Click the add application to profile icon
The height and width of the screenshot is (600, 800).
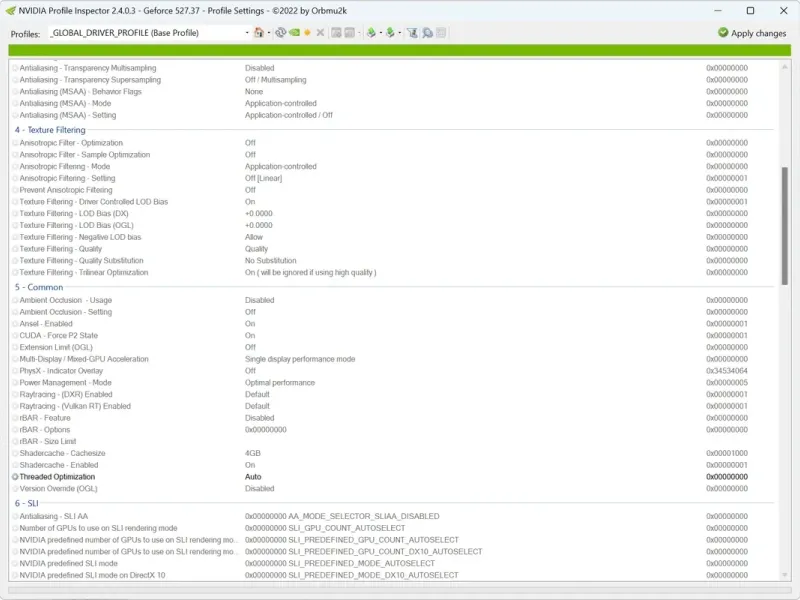(x=336, y=33)
